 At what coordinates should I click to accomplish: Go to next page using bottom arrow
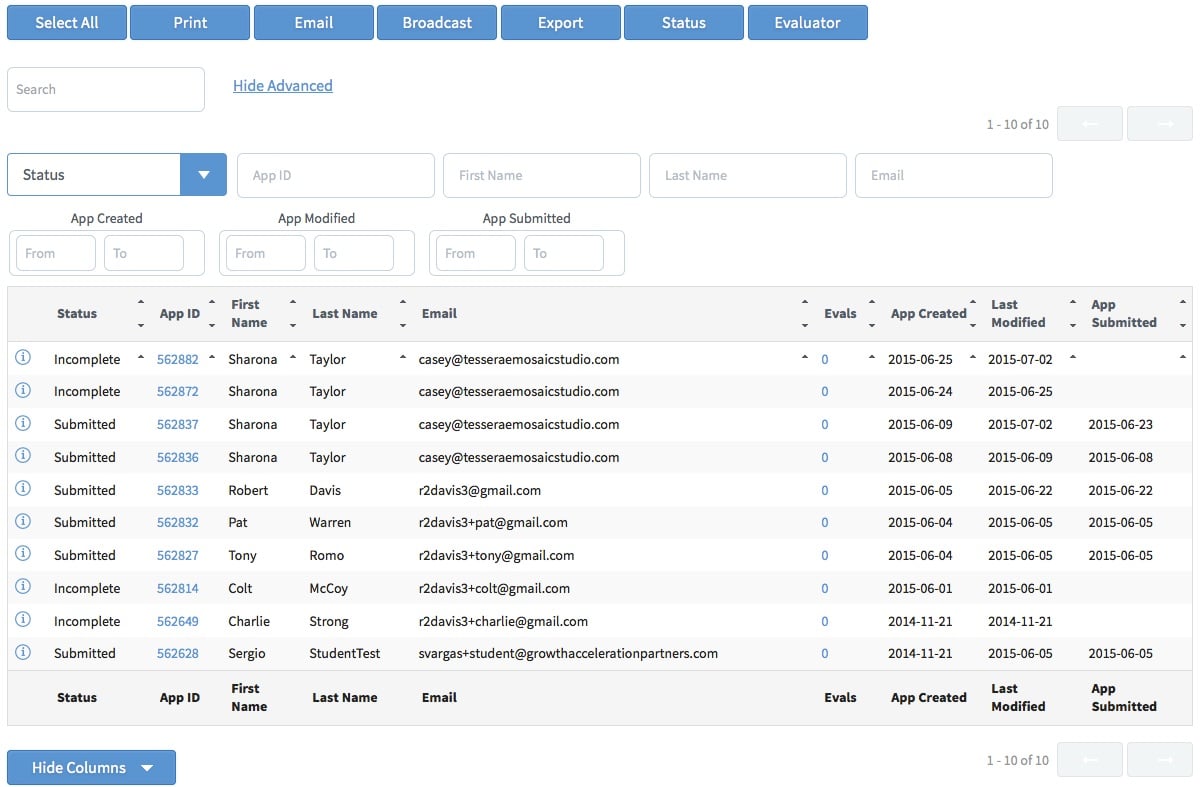tap(1160, 760)
